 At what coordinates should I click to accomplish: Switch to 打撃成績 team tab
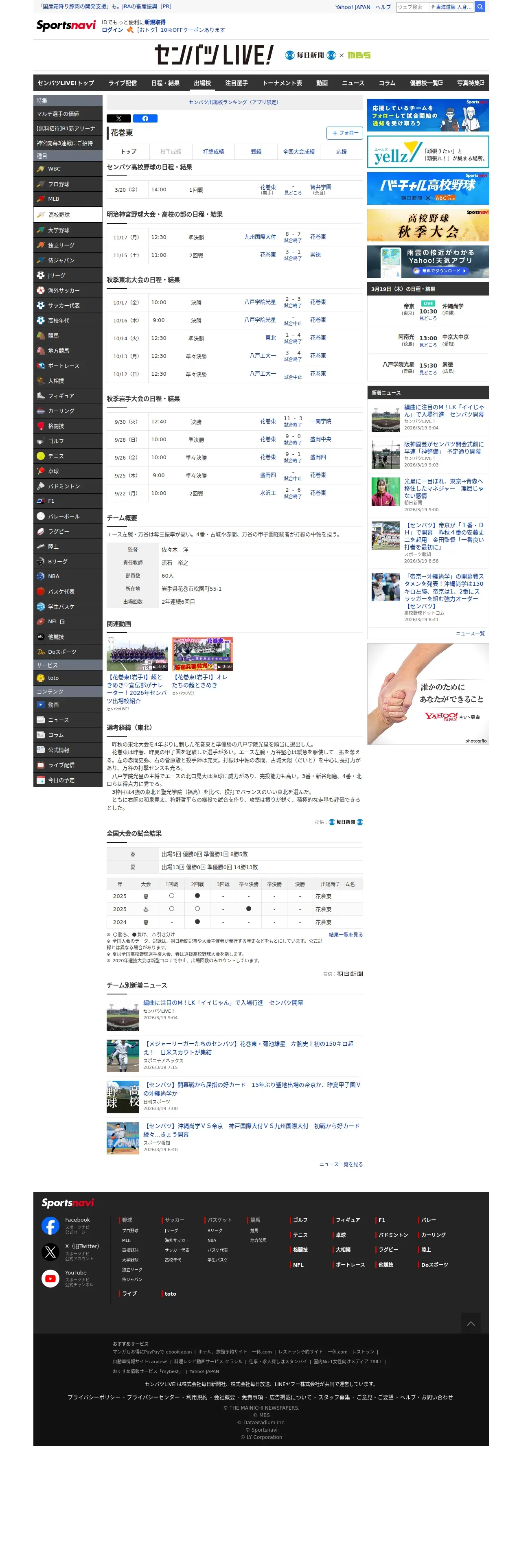click(213, 151)
